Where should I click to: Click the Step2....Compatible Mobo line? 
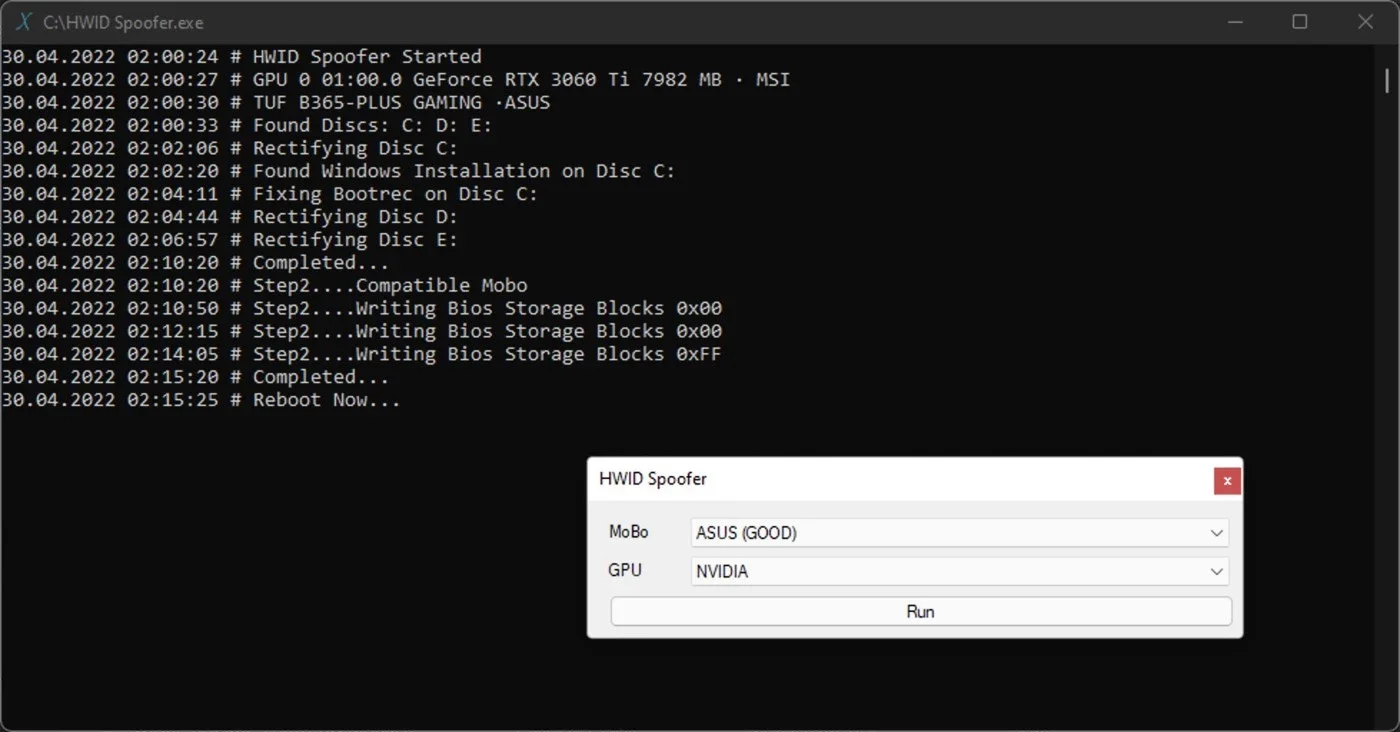(x=264, y=286)
